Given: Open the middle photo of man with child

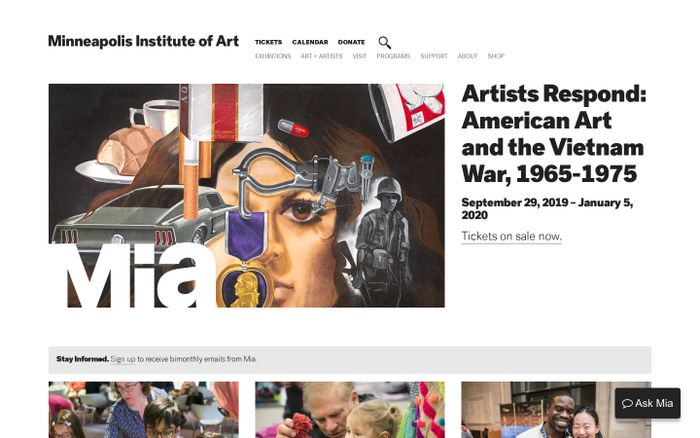Looking at the screenshot, I should 349,409.
